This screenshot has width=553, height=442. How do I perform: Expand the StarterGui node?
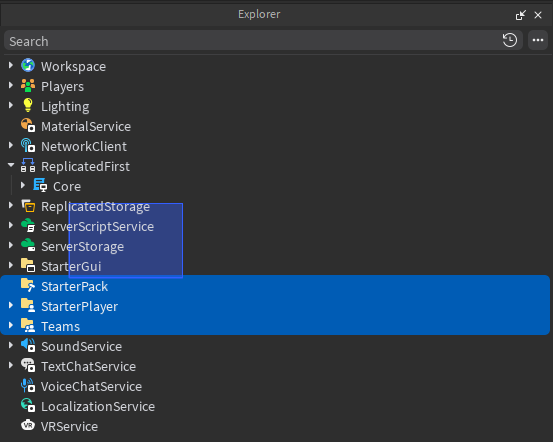click(11, 266)
